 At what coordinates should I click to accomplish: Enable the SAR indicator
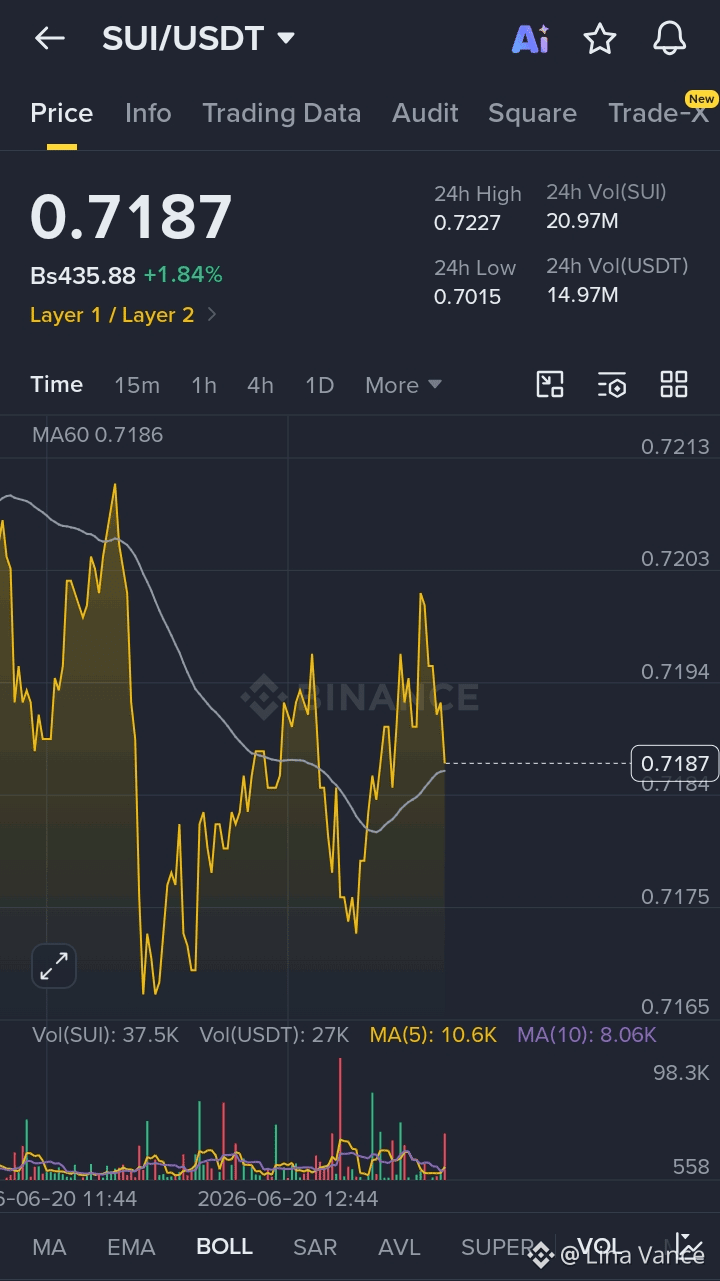point(315,1247)
